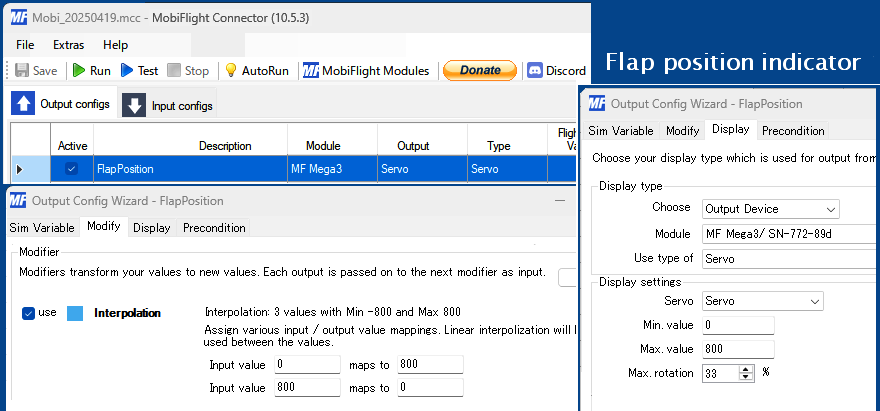Select Modify tab in left wizard

(x=103, y=226)
